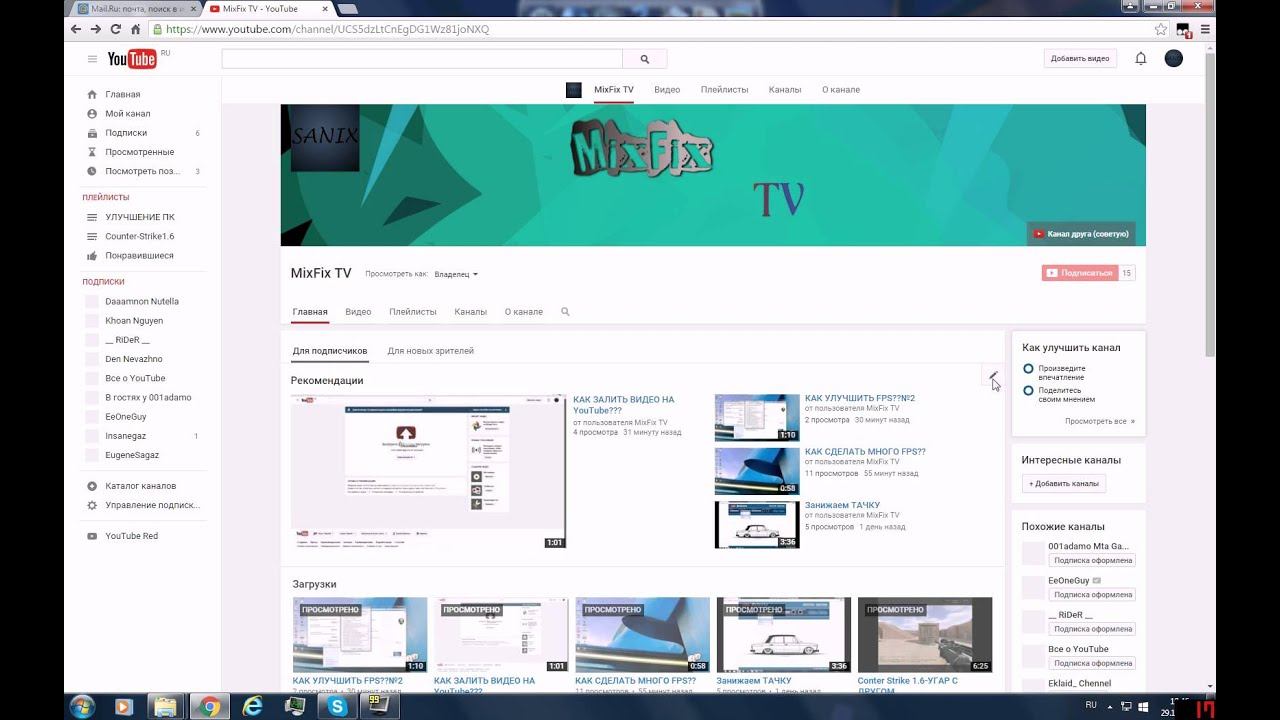Open Internet Explorer from the taskbar

tap(252, 707)
